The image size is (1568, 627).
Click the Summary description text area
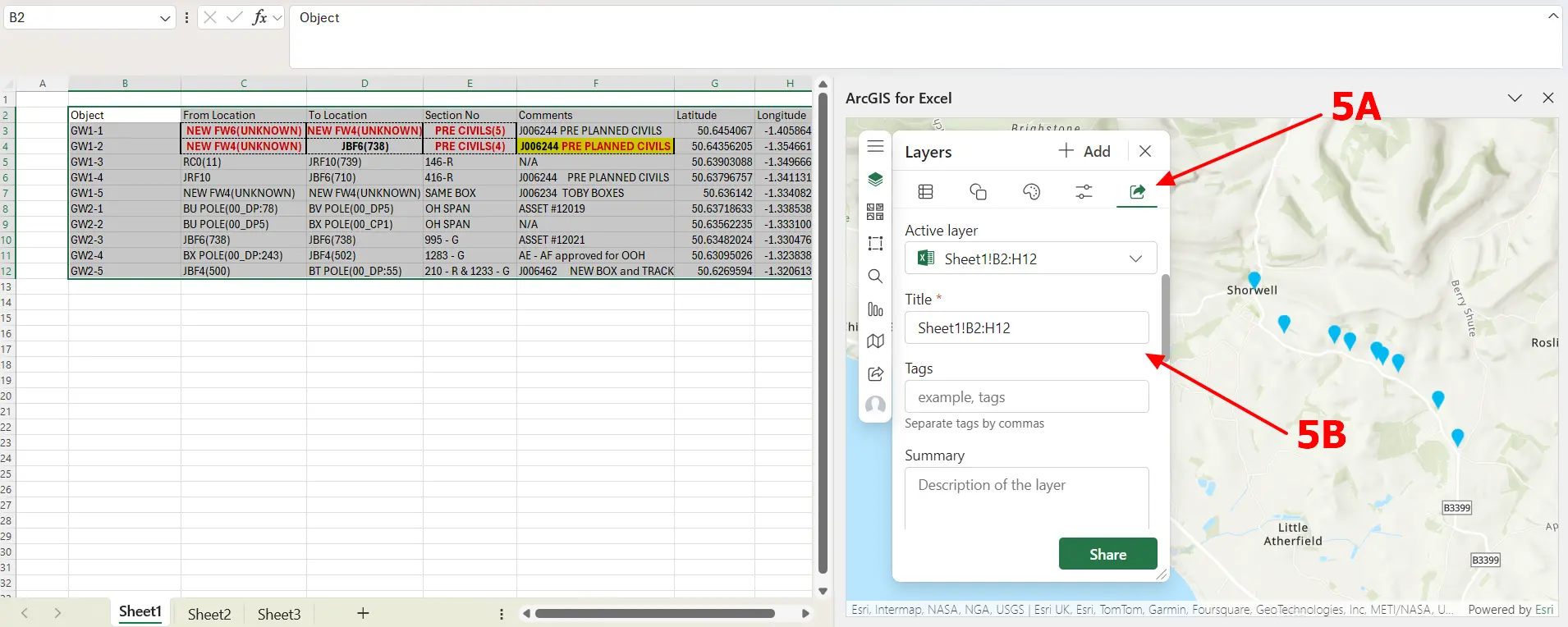(1027, 498)
